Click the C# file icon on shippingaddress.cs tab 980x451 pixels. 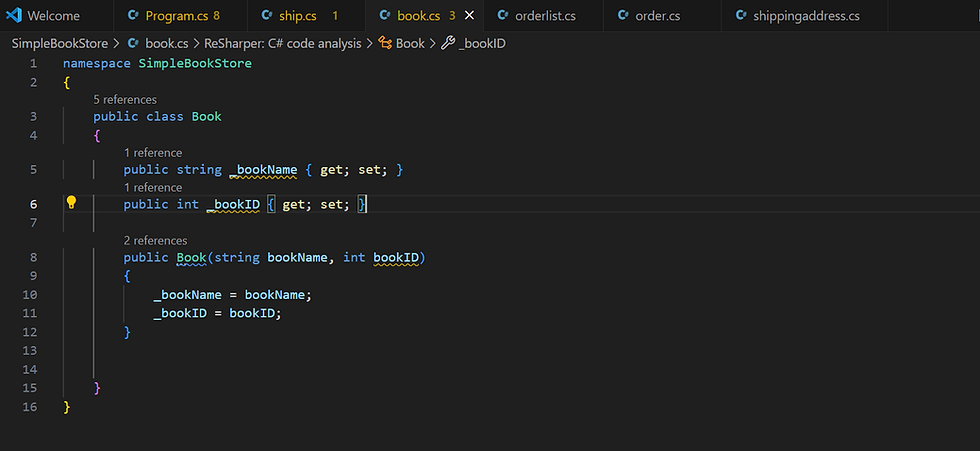point(741,16)
